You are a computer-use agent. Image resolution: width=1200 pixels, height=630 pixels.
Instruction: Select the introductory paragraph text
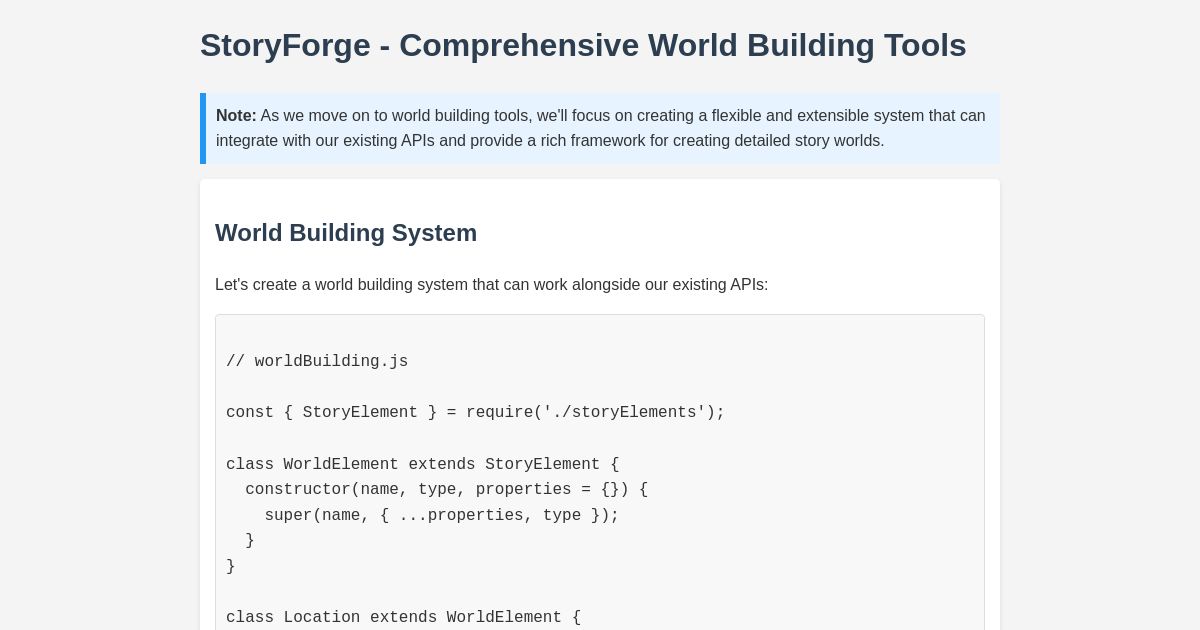pyautogui.click(x=491, y=285)
